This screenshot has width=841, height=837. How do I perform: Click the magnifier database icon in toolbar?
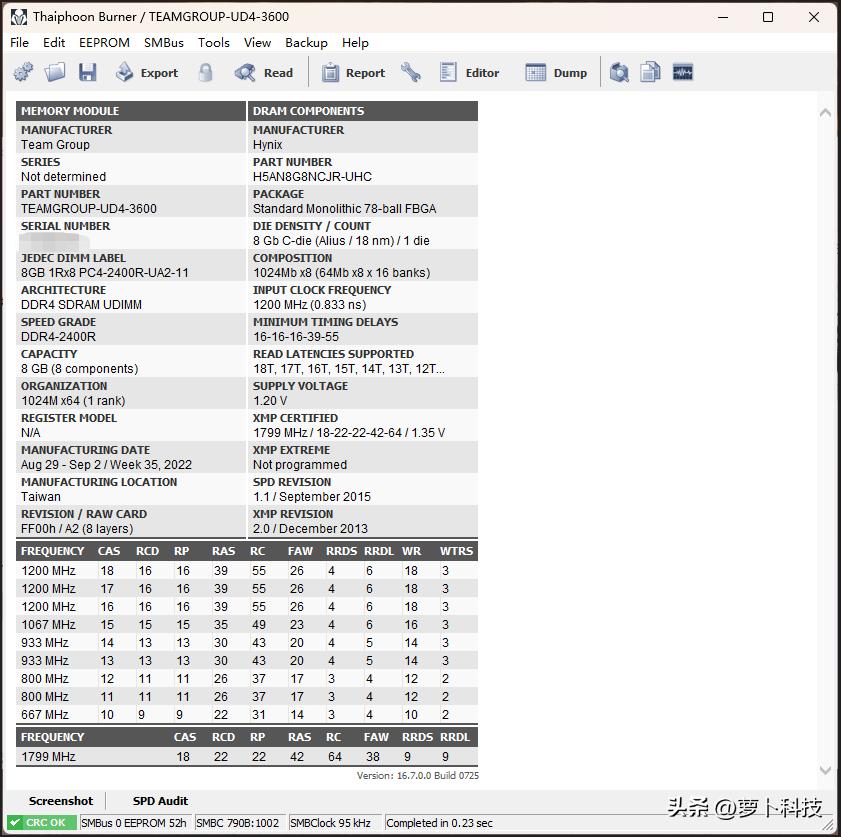[620, 72]
